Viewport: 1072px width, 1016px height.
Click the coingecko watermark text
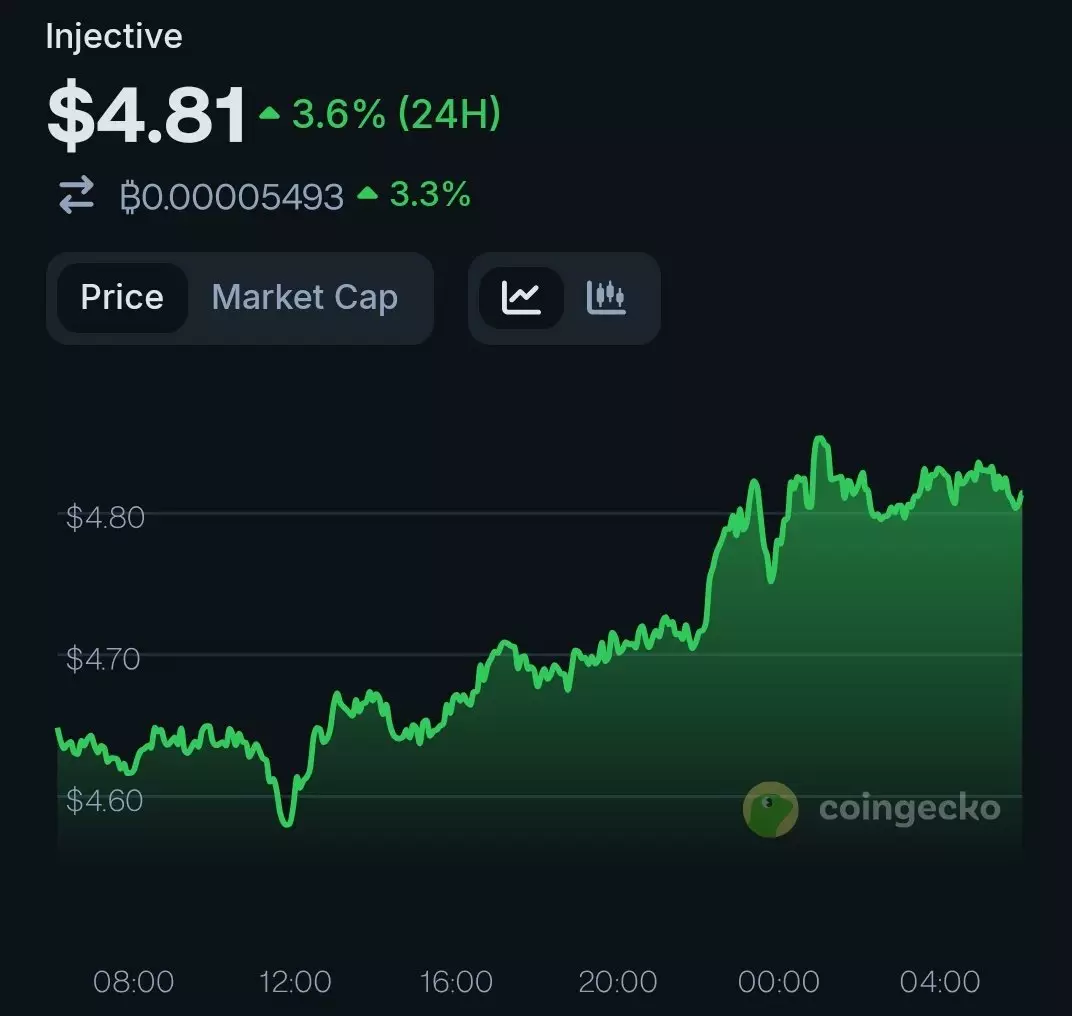pyautogui.click(x=909, y=808)
